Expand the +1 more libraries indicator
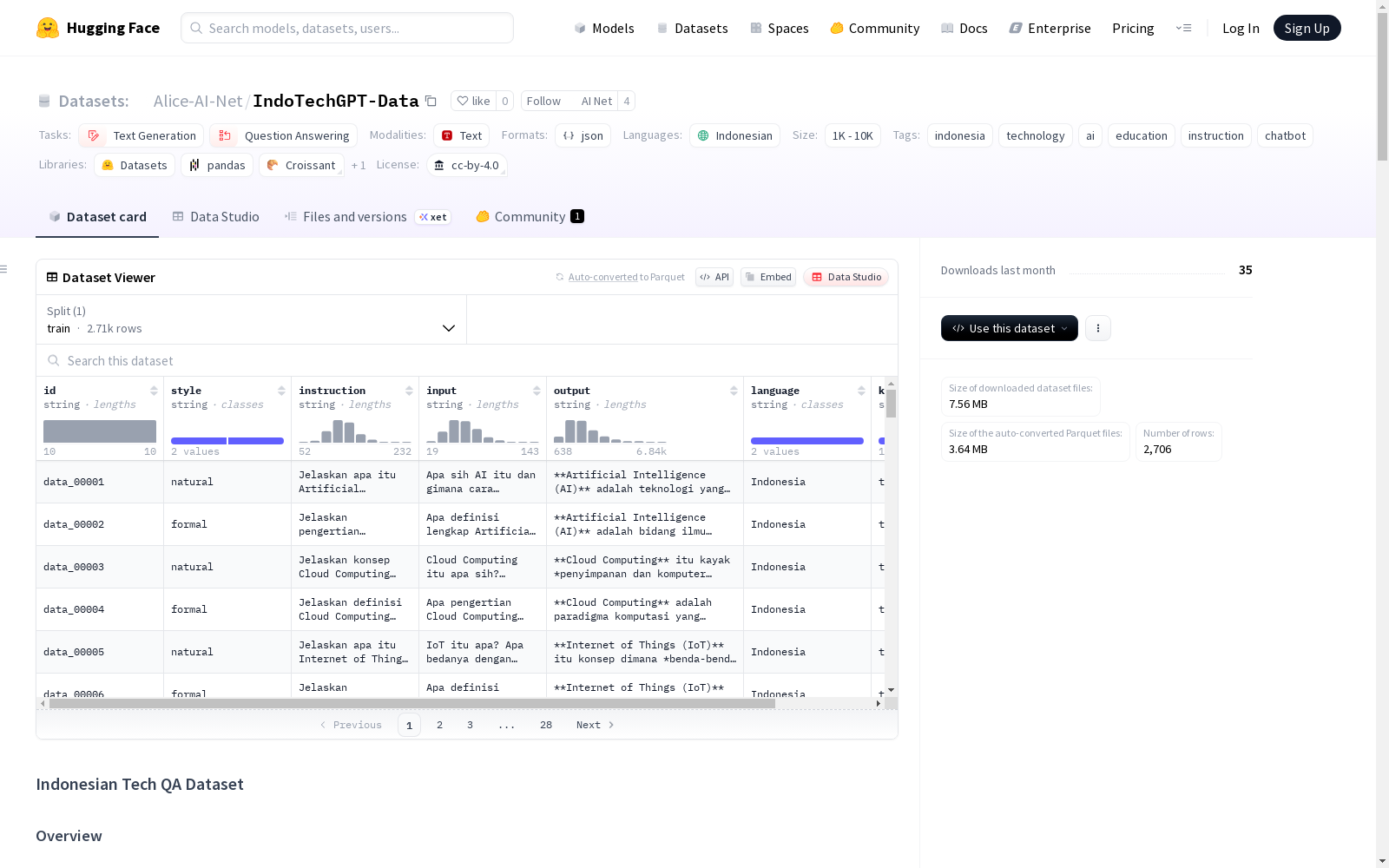This screenshot has height=868, width=1389. (359, 165)
